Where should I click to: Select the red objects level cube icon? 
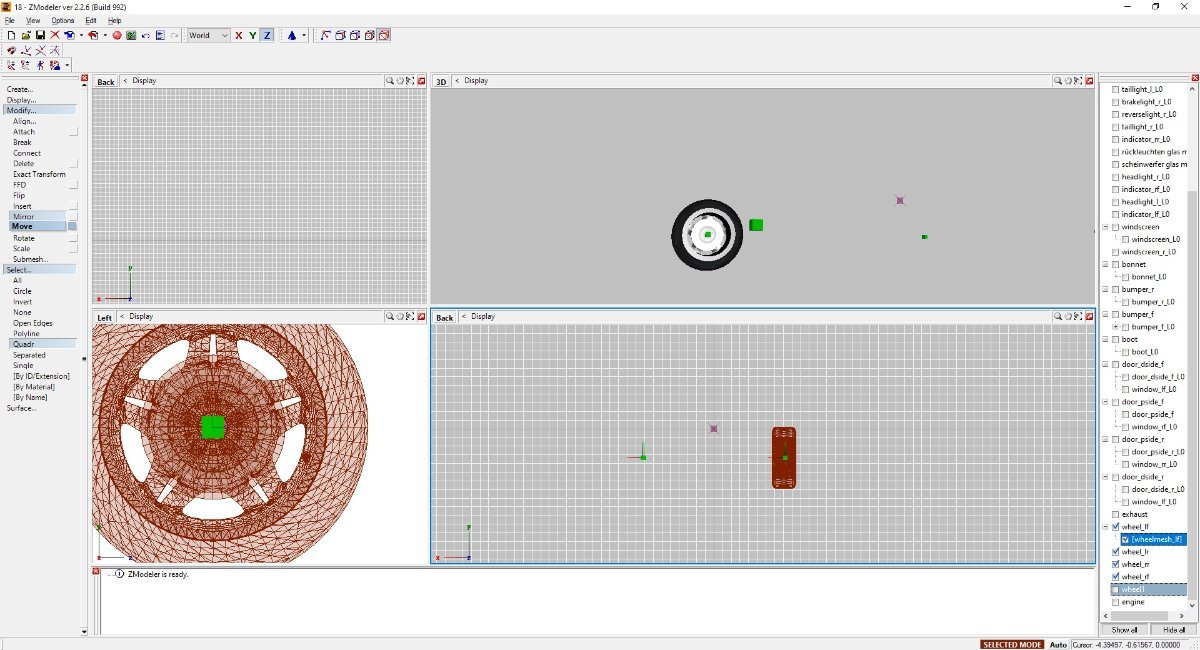tap(369, 35)
